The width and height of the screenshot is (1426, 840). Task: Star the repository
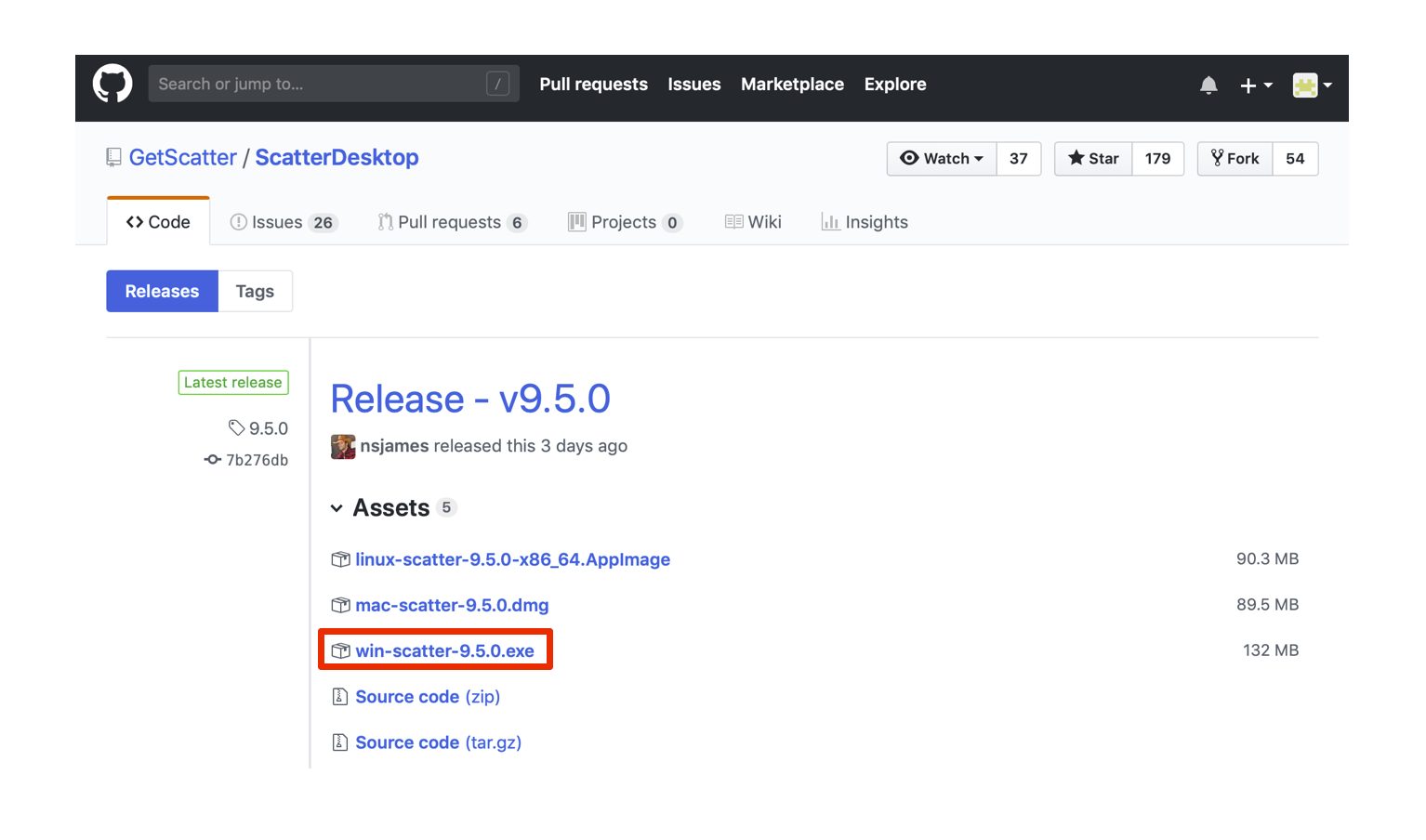[1093, 159]
